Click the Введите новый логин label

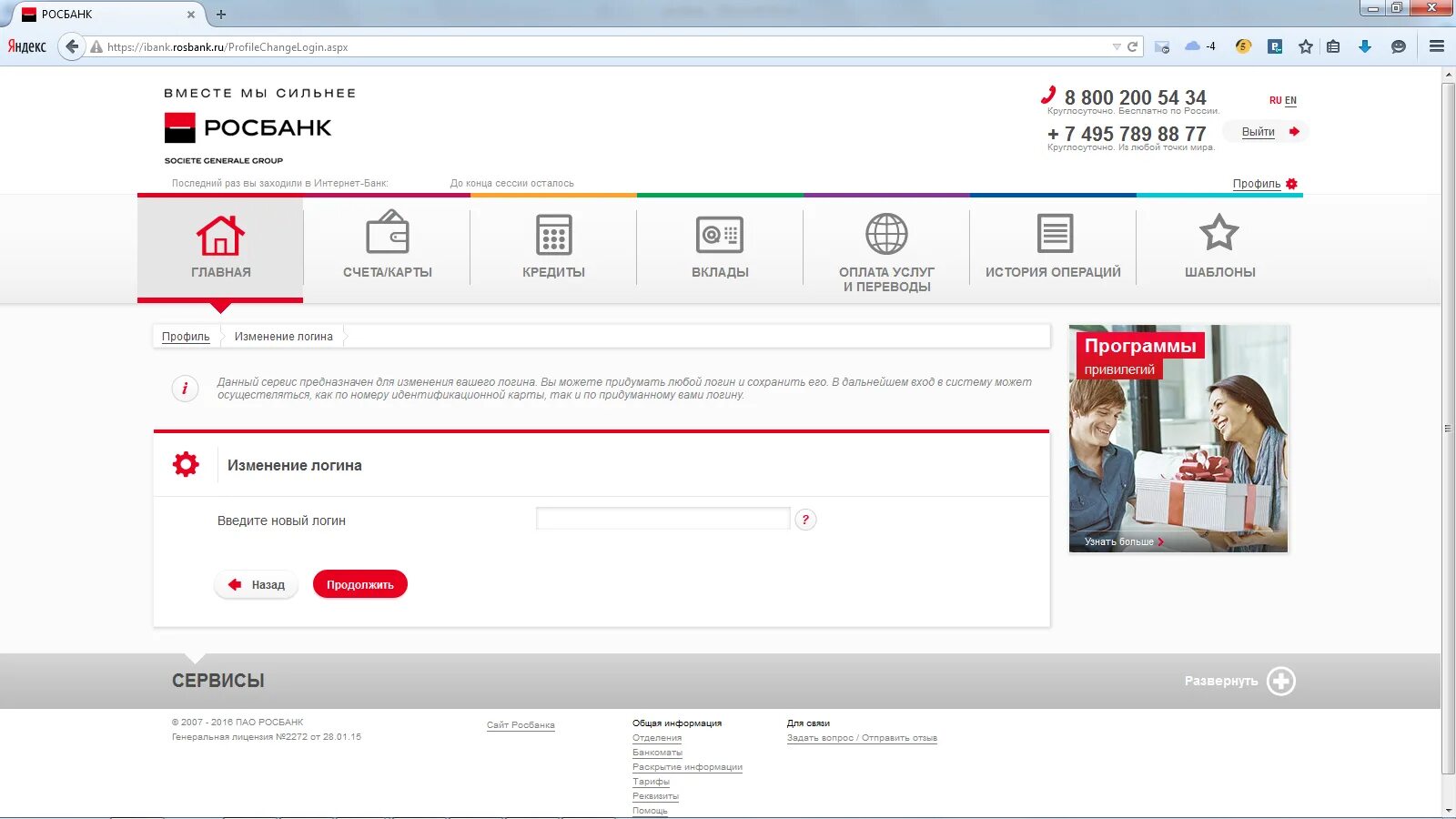281,521
